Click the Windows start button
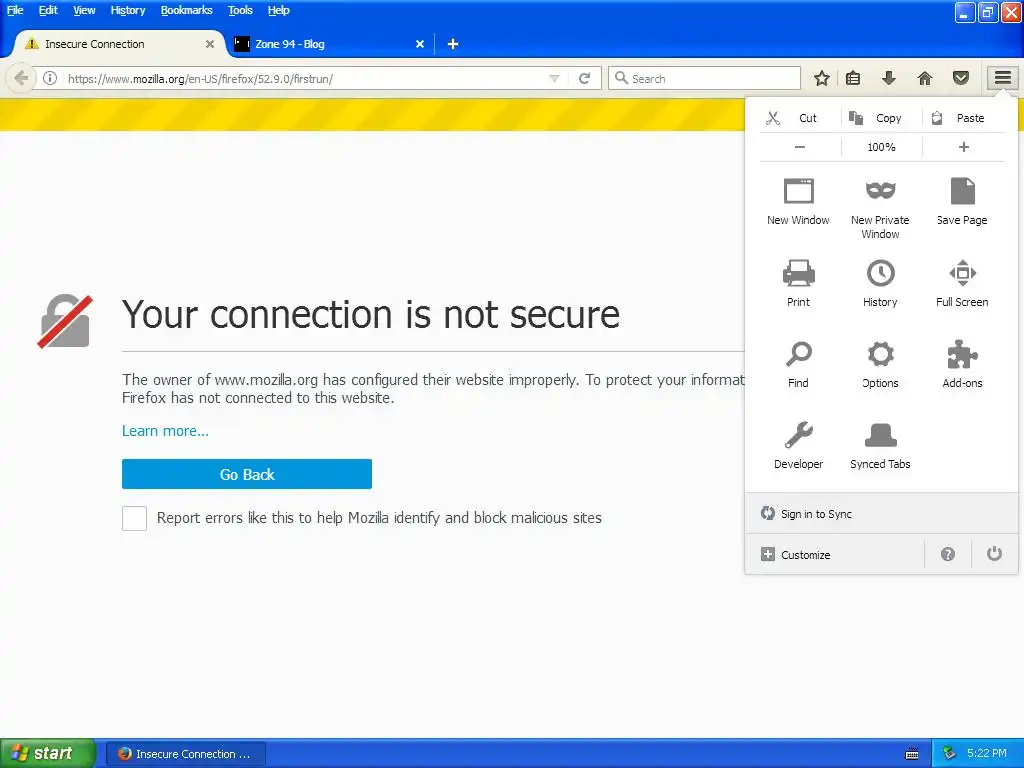 tap(48, 753)
